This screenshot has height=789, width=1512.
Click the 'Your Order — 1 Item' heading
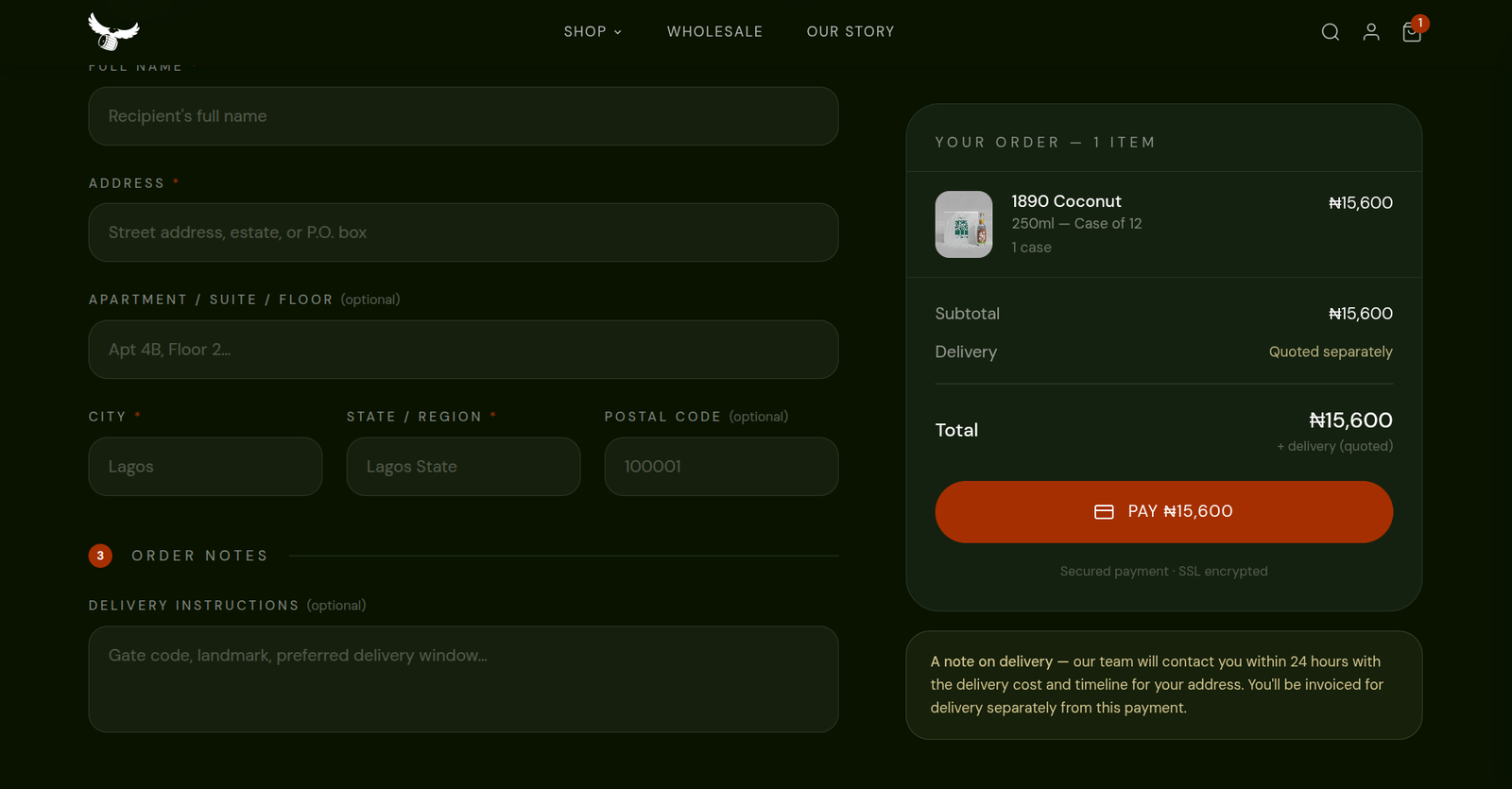tap(1045, 143)
